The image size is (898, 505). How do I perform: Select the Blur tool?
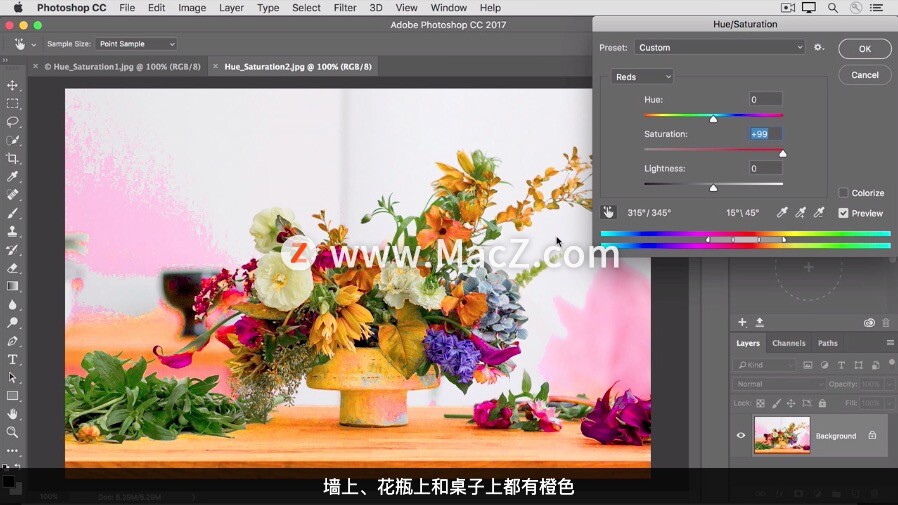click(12, 305)
